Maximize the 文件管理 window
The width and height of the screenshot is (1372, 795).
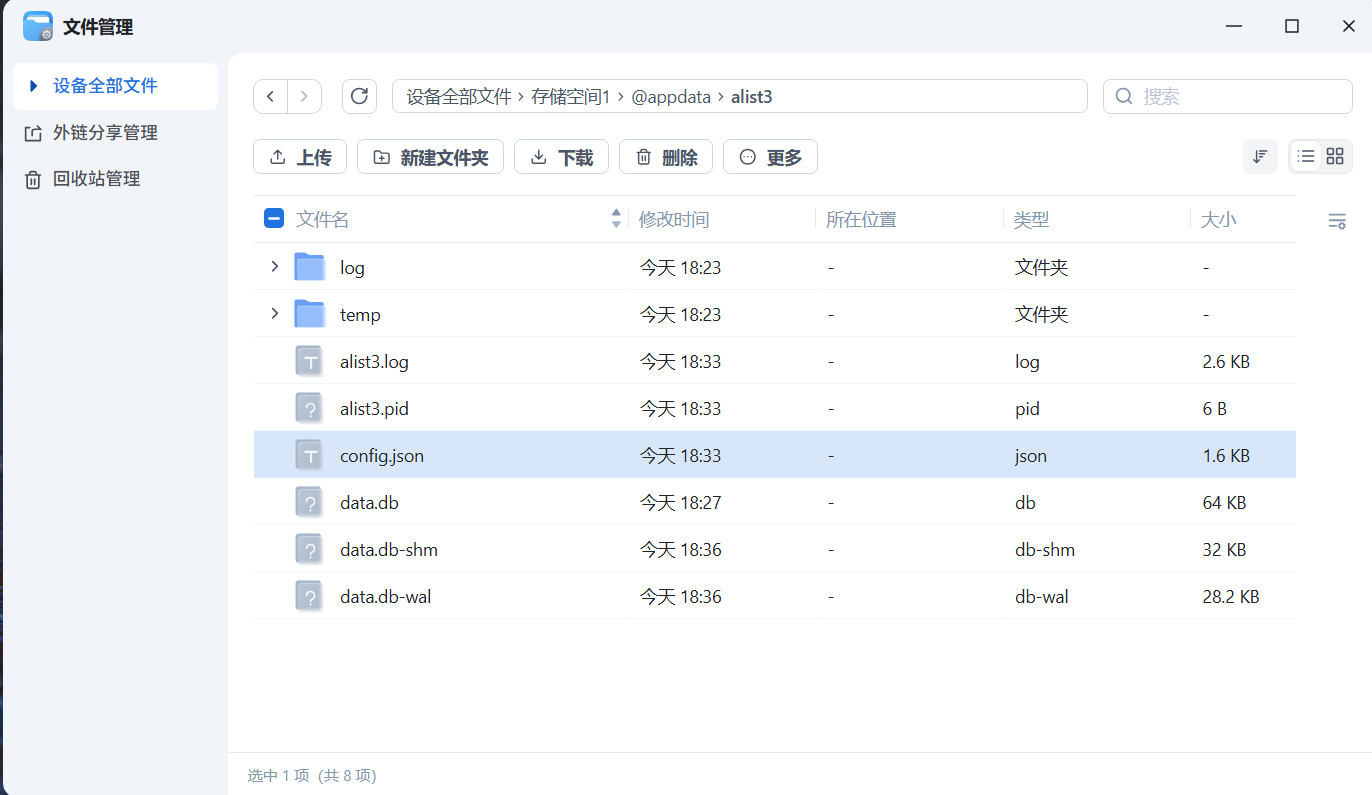[x=1292, y=27]
